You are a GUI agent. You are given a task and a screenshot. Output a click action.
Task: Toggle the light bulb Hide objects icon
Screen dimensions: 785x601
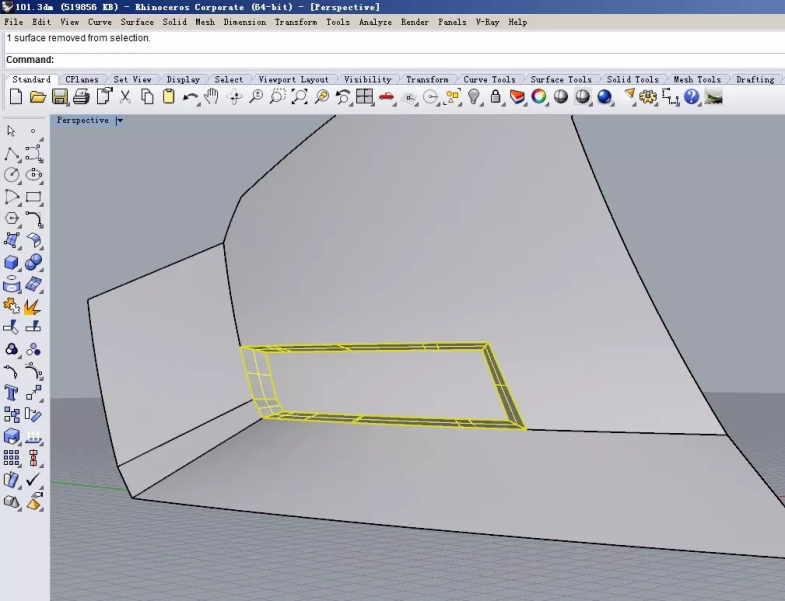pos(474,97)
